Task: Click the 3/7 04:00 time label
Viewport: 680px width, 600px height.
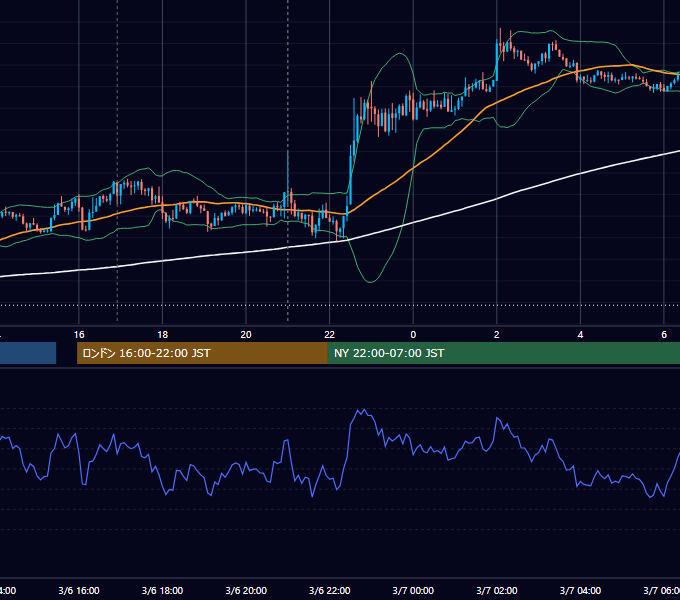Action: click(580, 590)
